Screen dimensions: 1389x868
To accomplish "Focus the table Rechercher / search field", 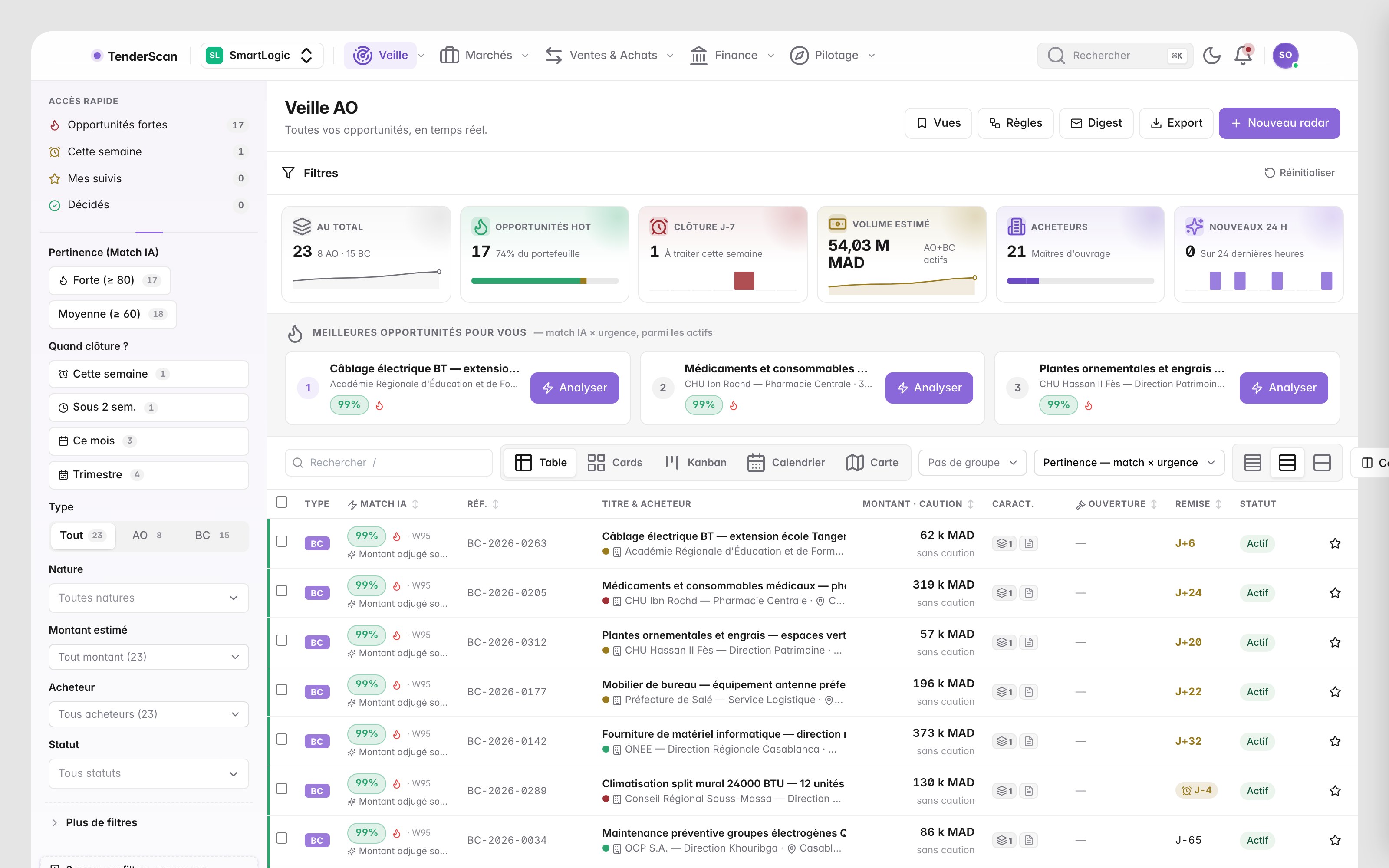I will pos(388,463).
